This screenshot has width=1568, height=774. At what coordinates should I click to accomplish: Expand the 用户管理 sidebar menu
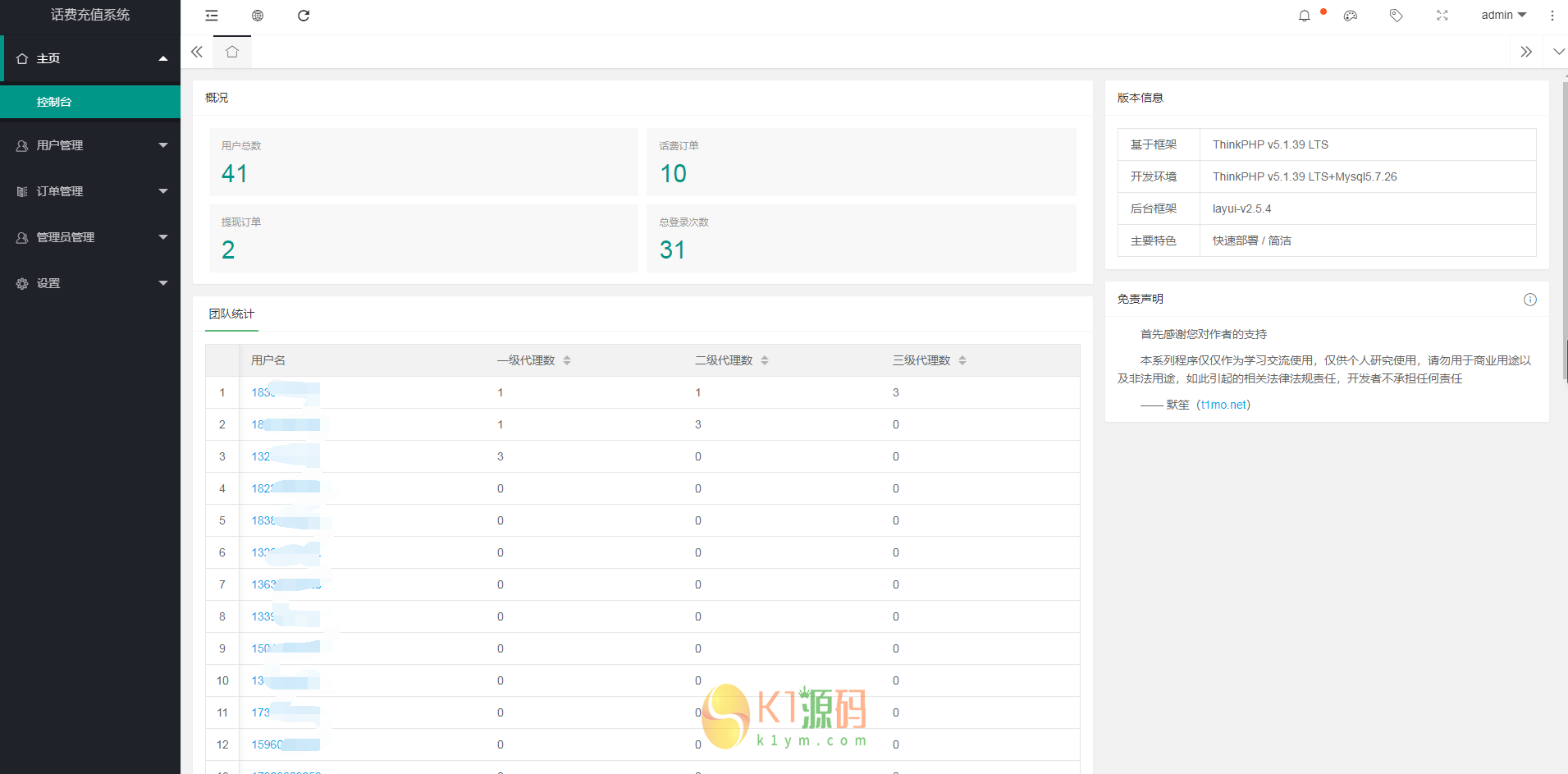tap(90, 145)
